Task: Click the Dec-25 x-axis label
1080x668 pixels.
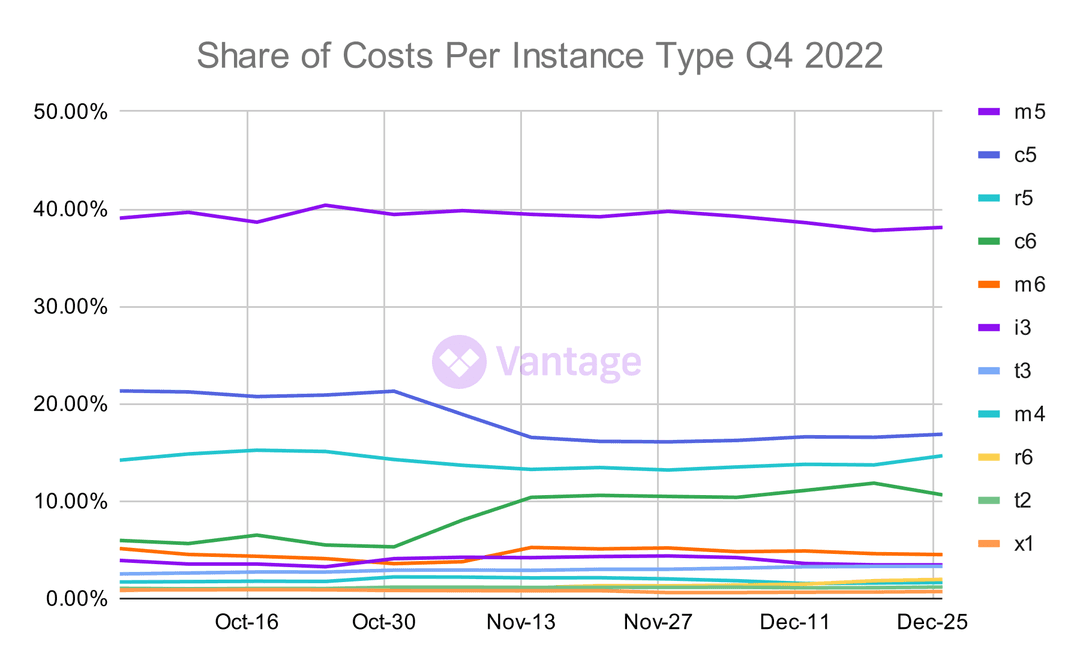Action: (932, 622)
